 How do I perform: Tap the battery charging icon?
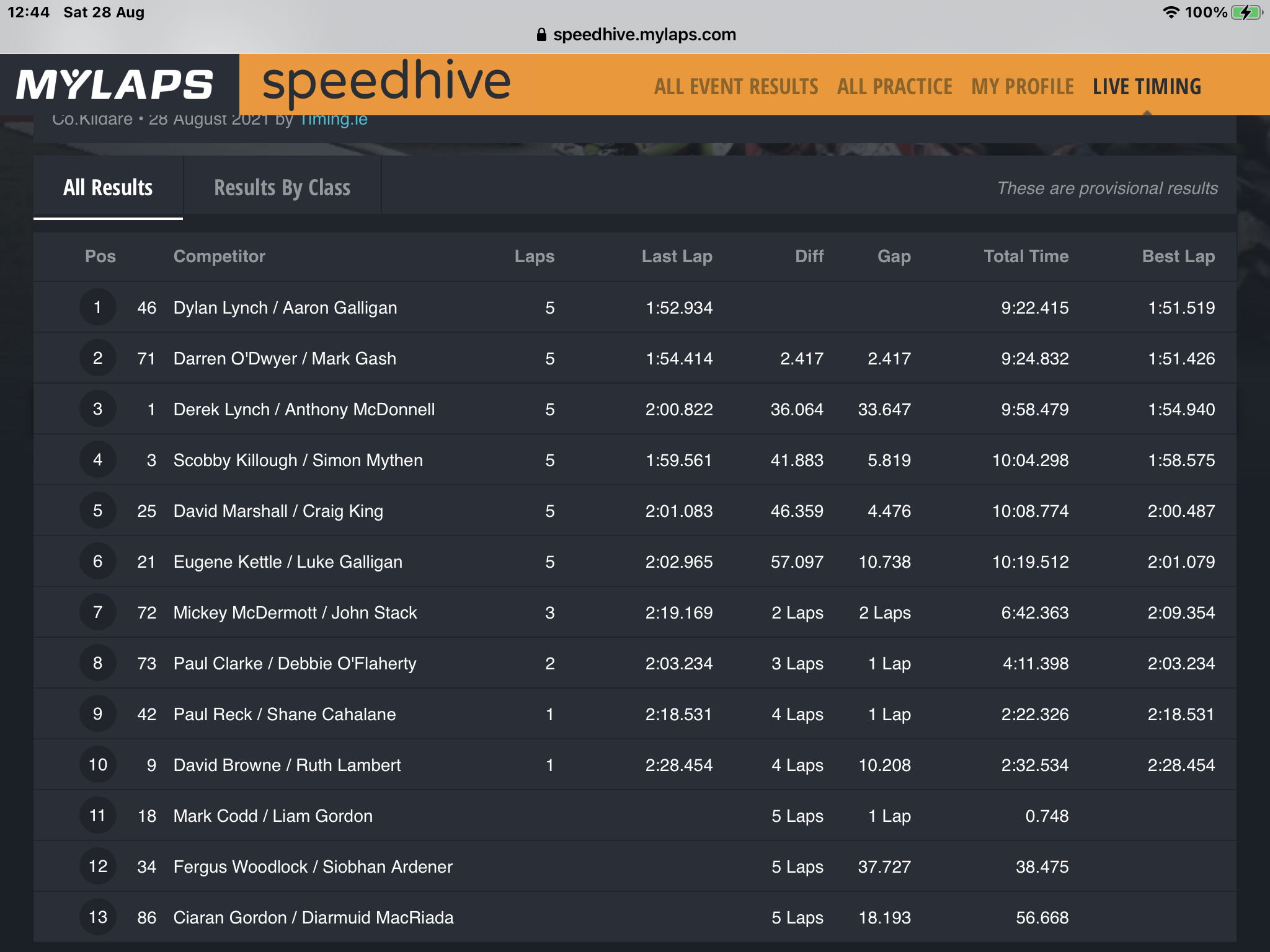pos(1247,12)
